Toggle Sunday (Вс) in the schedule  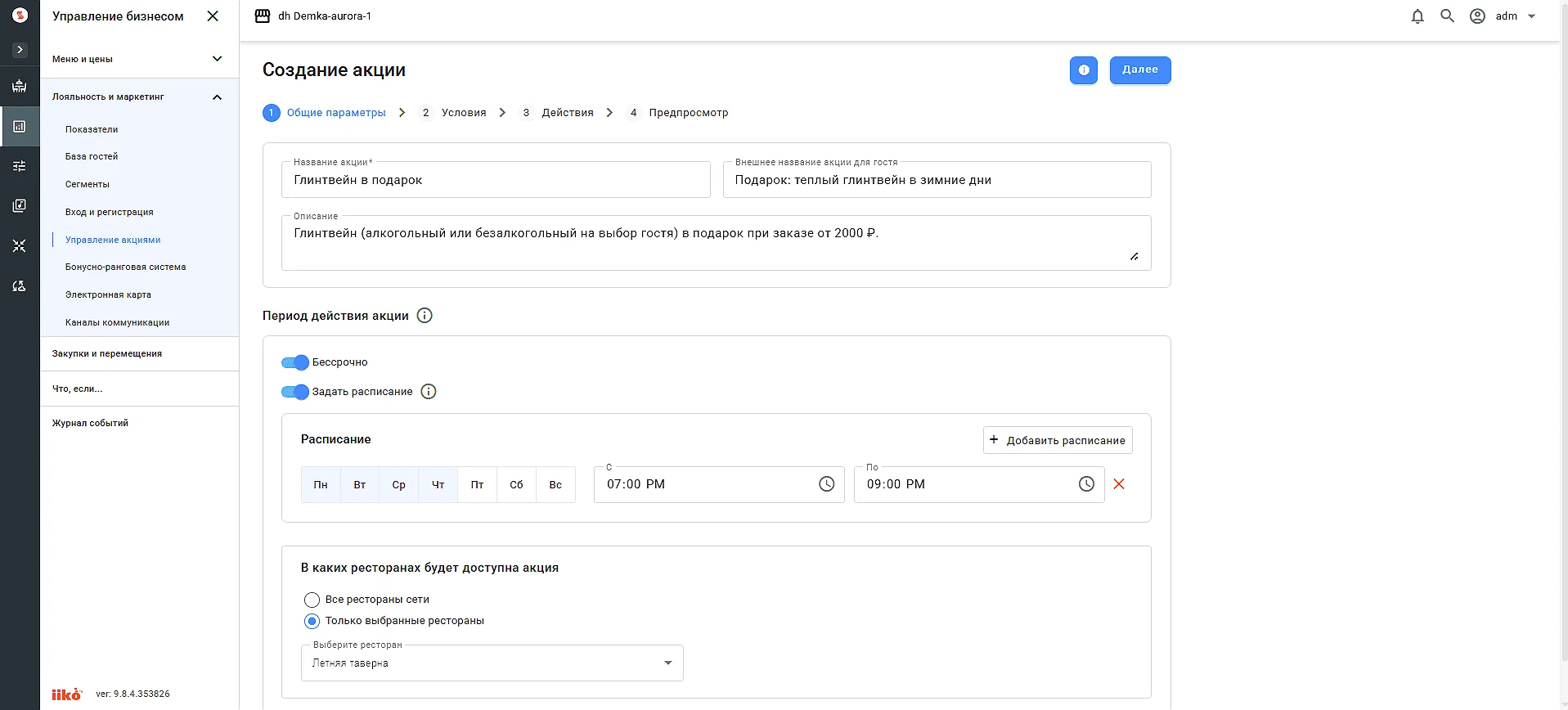click(x=555, y=484)
